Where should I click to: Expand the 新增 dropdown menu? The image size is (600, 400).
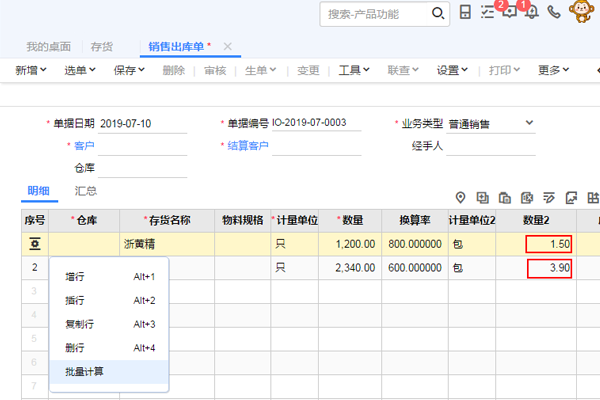point(32,70)
